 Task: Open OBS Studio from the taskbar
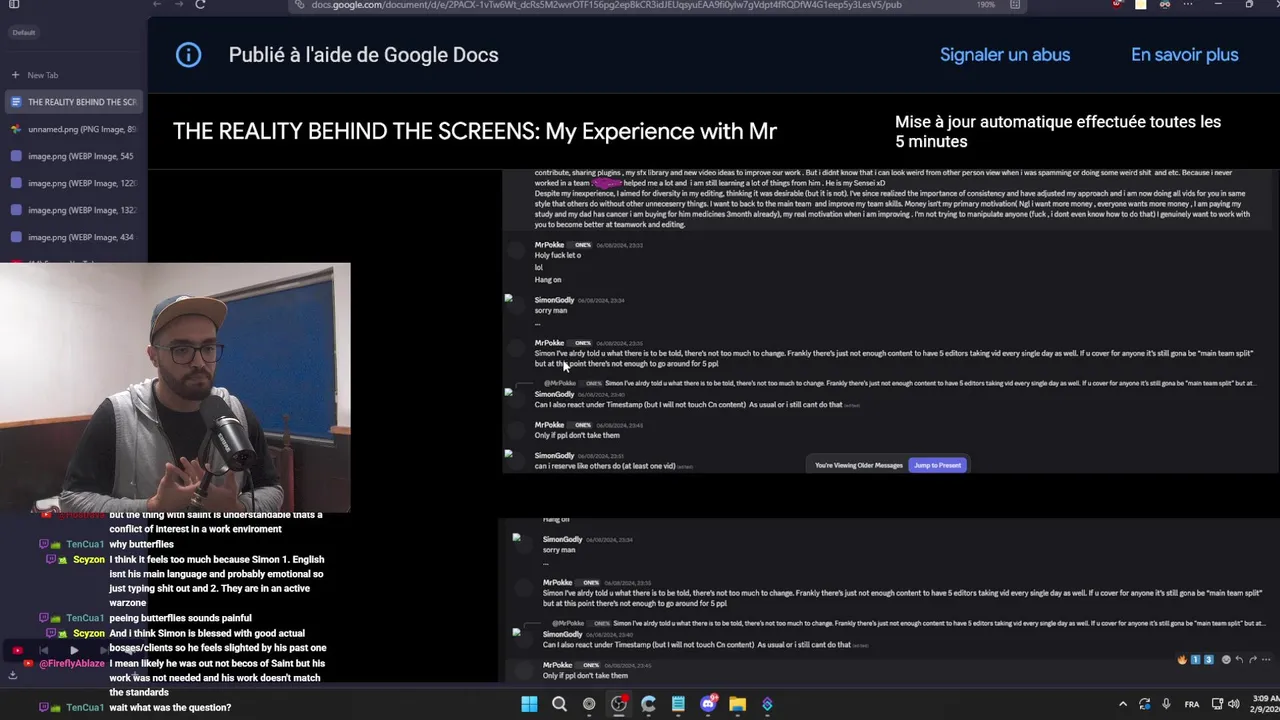(x=619, y=704)
